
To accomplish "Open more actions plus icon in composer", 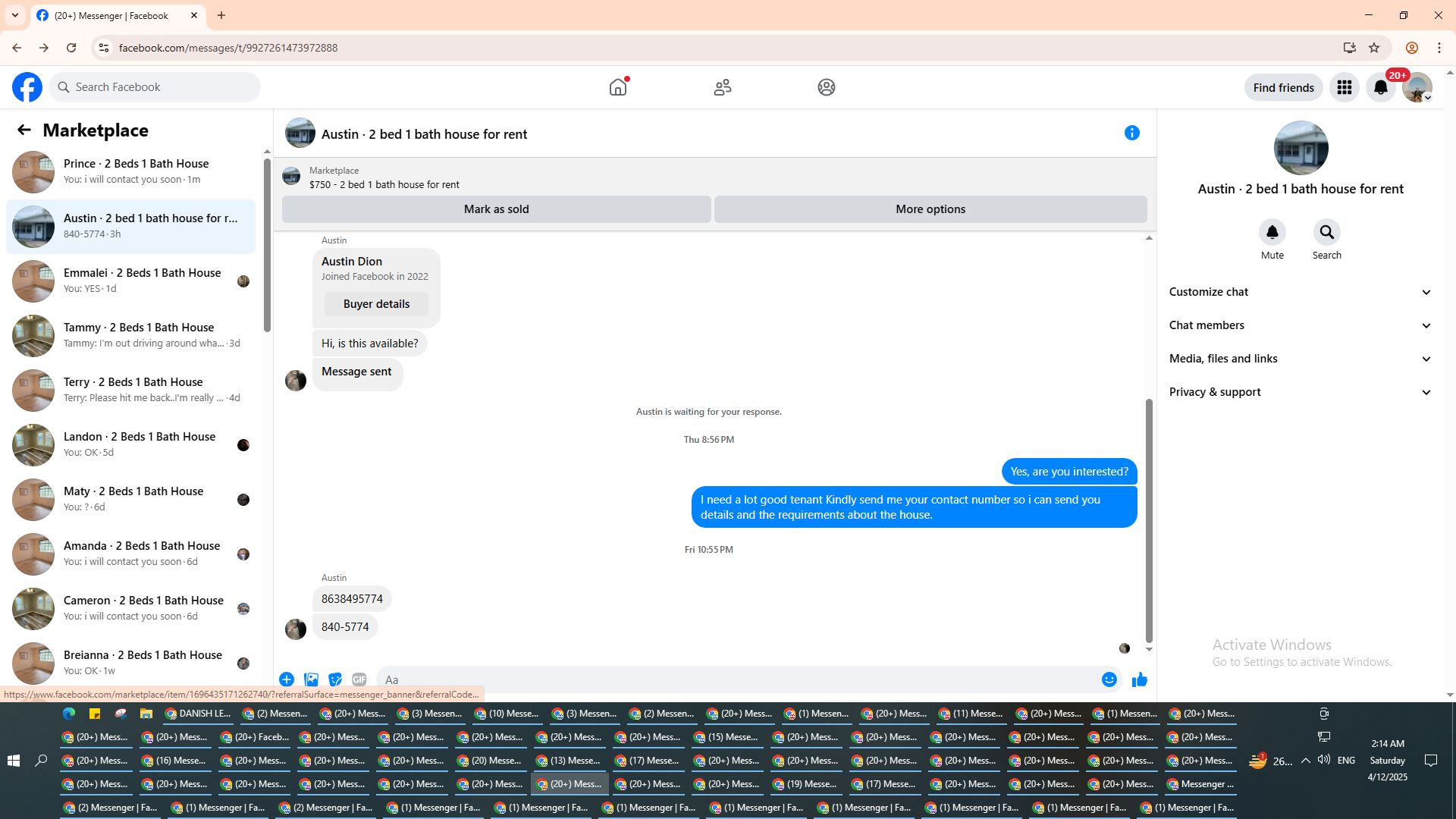I will pos(287,679).
